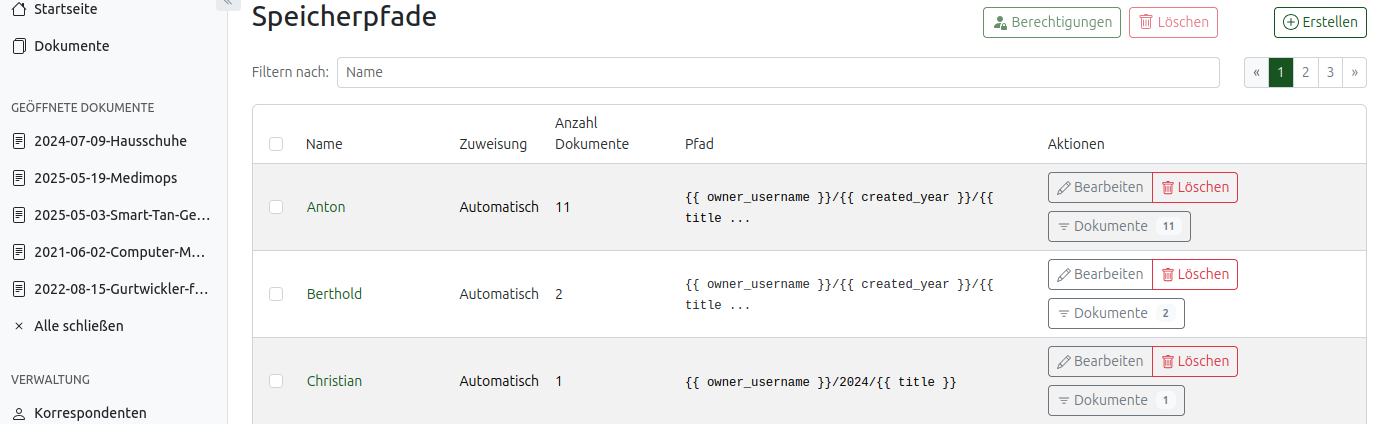Delete the Anton storage path

[1194, 187]
